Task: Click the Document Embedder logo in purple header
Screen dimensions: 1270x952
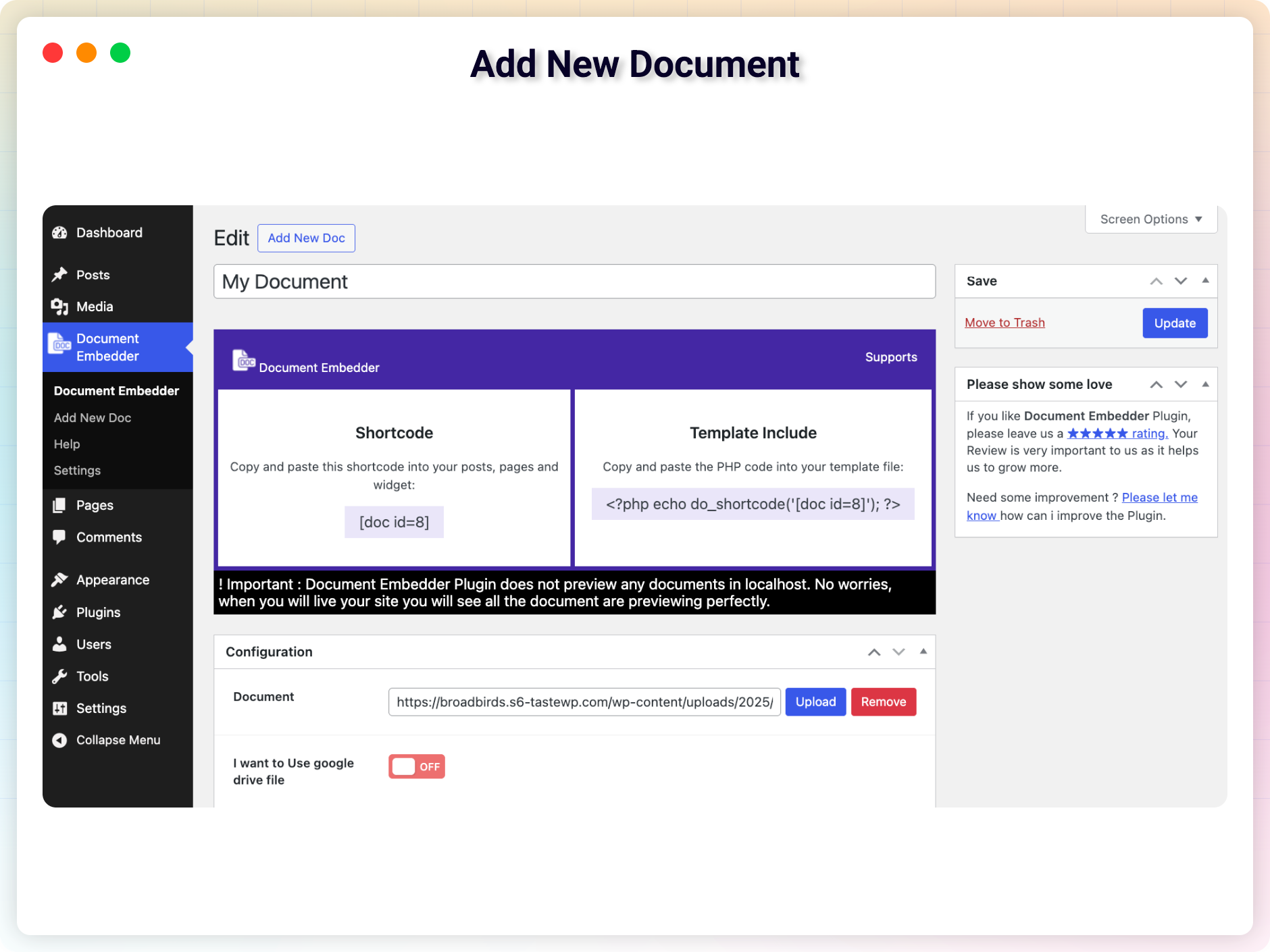Action: [244, 361]
